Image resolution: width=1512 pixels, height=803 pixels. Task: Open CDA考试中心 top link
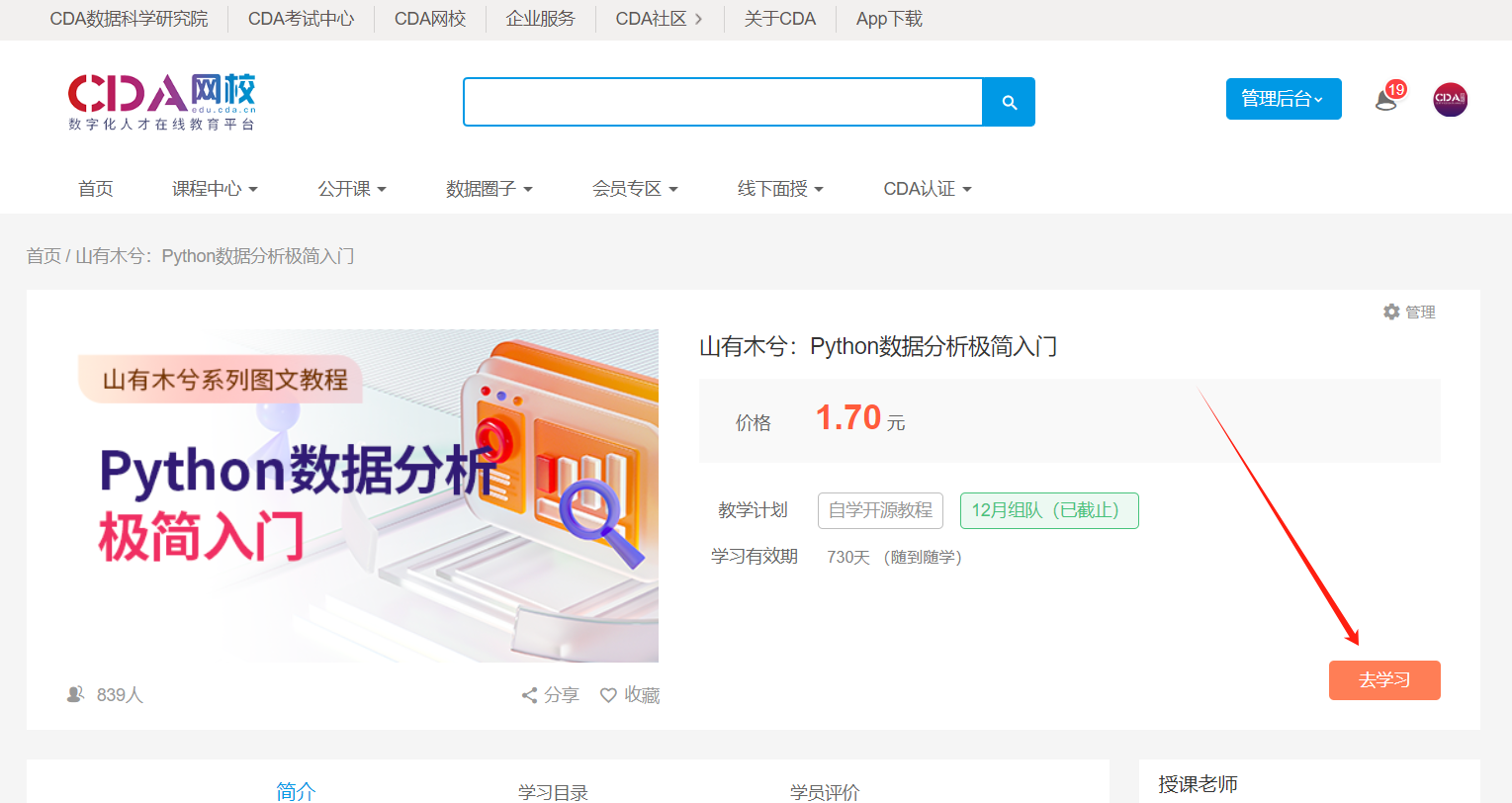coord(301,19)
